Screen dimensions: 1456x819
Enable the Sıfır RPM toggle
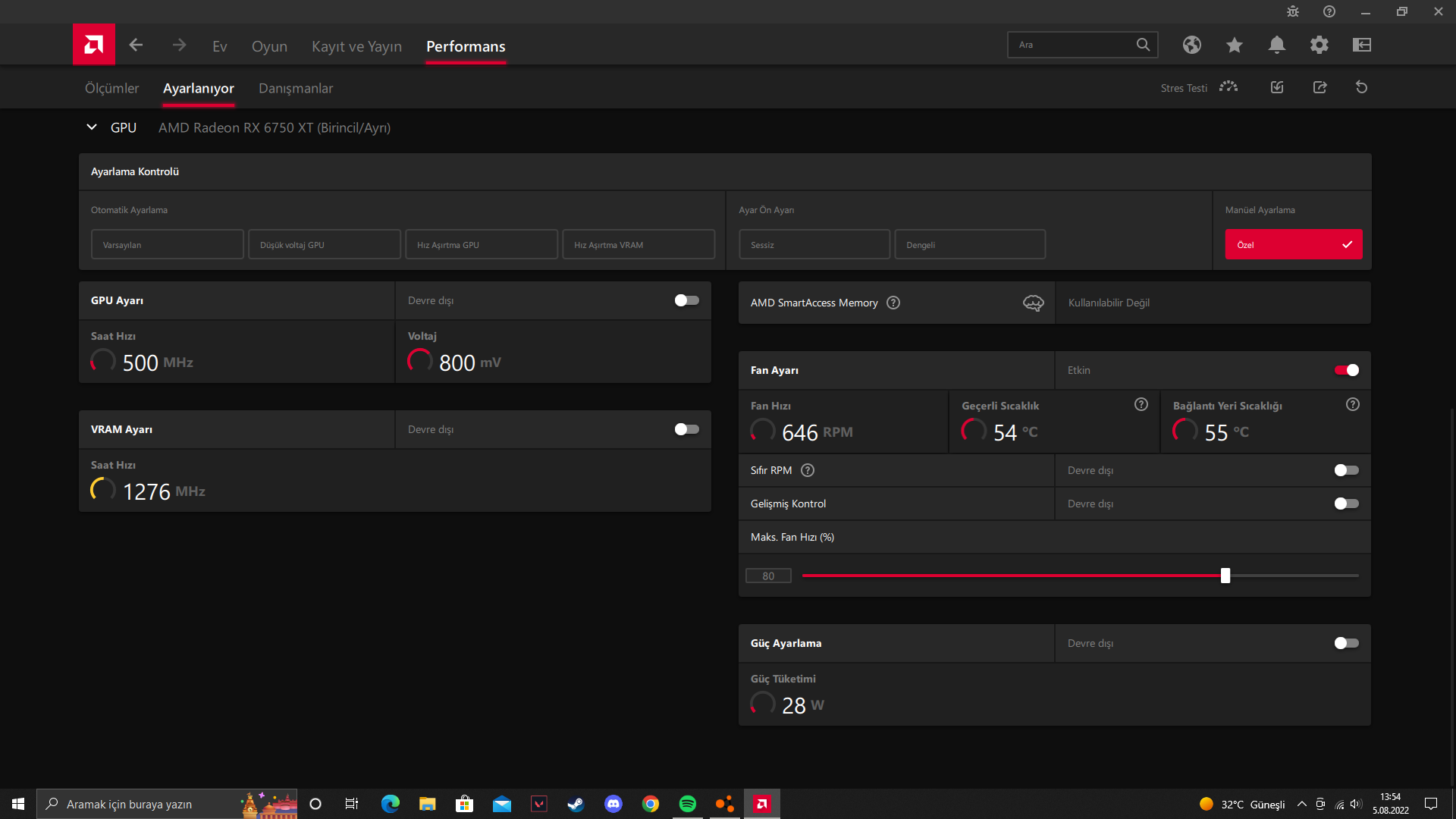[x=1347, y=470]
